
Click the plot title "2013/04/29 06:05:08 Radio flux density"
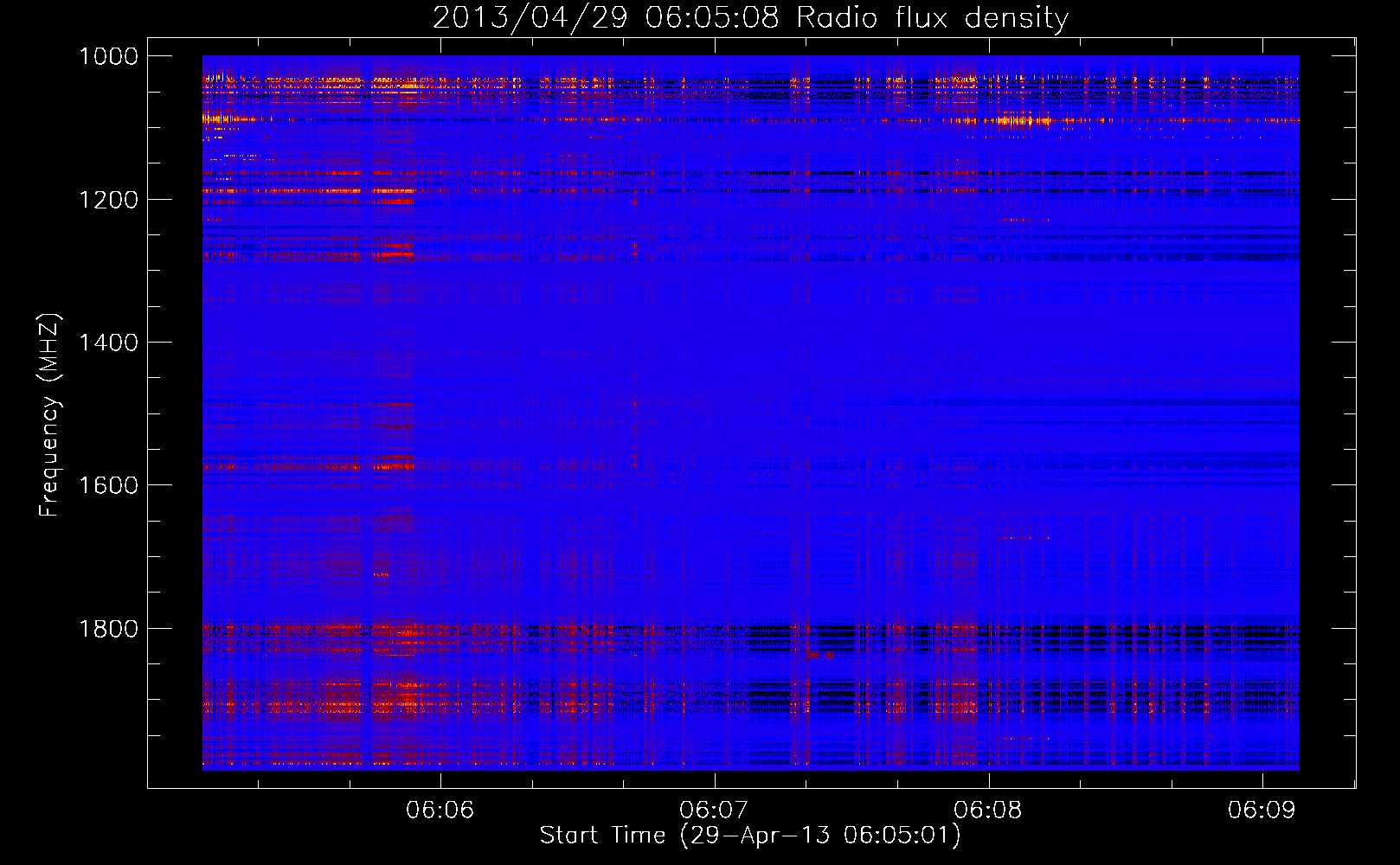click(x=750, y=18)
